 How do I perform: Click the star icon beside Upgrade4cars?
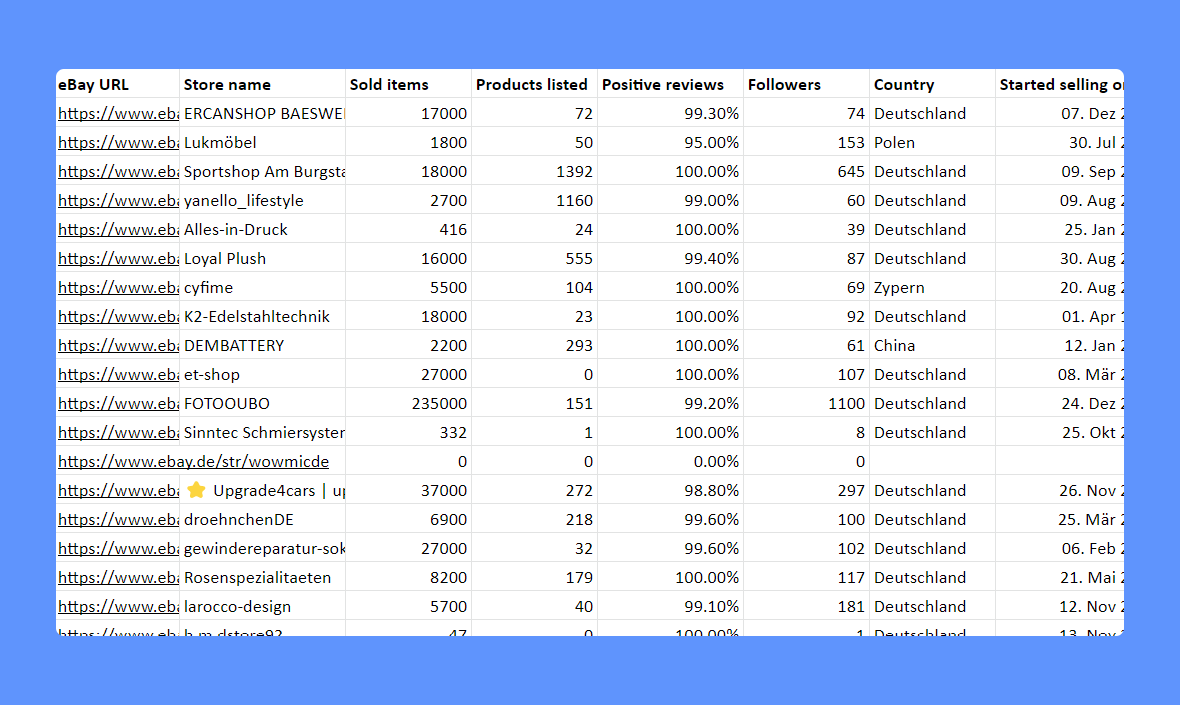pos(196,491)
